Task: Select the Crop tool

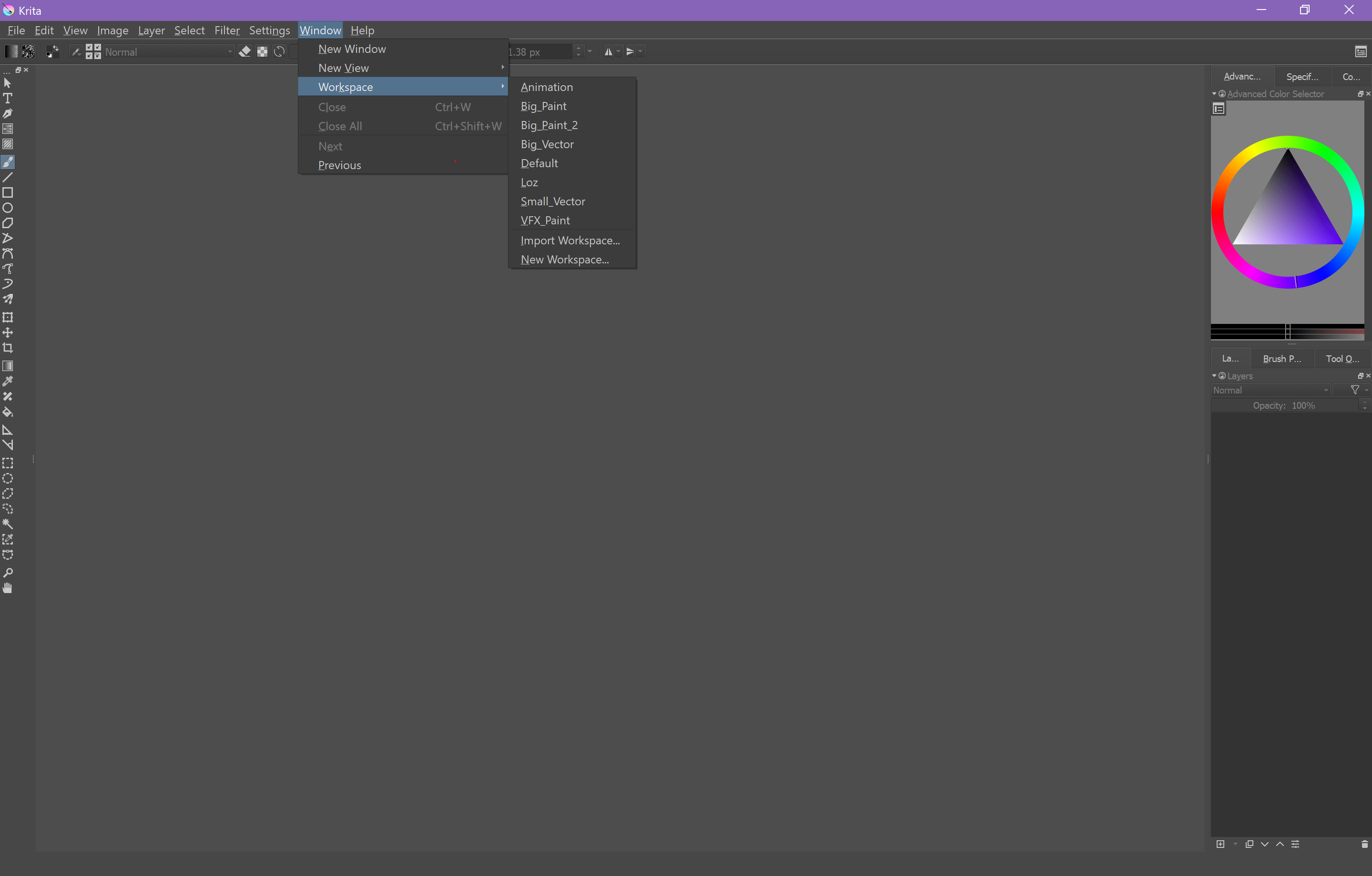Action: [8, 348]
